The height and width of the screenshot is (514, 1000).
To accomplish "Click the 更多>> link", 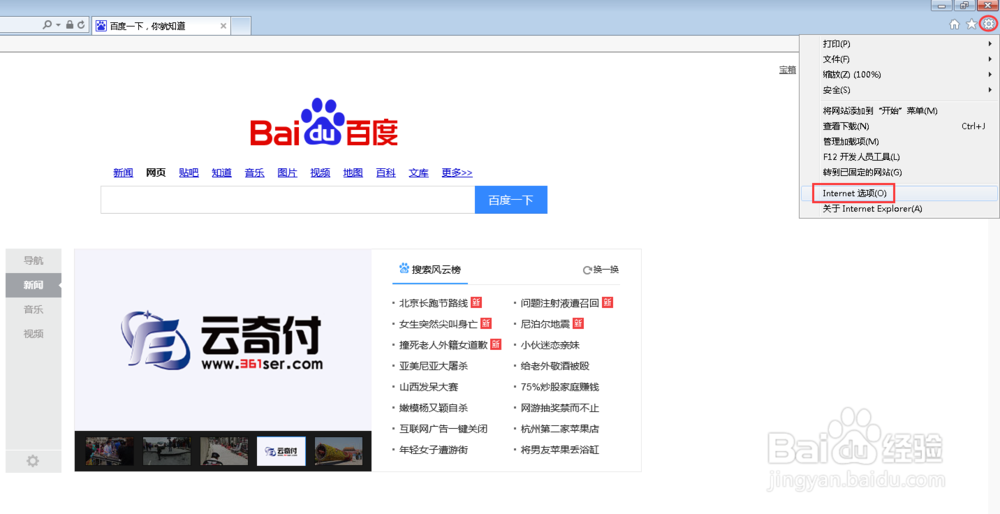I will [x=457, y=173].
